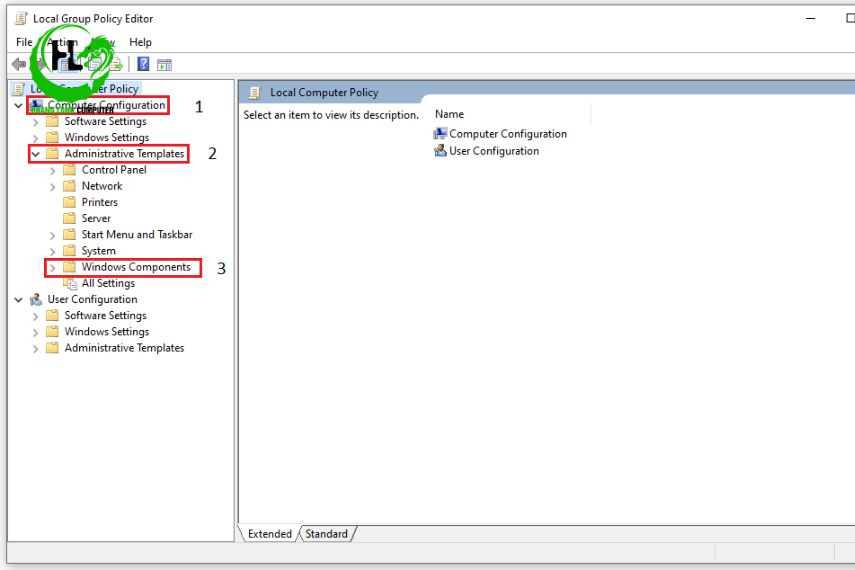Image resolution: width=855 pixels, height=570 pixels.
Task: Expand the System node
Action: pyautogui.click(x=52, y=251)
